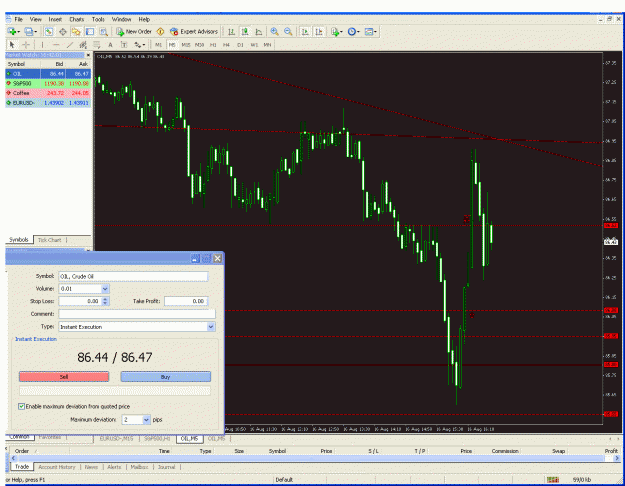
Task: Switch to M15 timeframe
Action: coord(186,45)
